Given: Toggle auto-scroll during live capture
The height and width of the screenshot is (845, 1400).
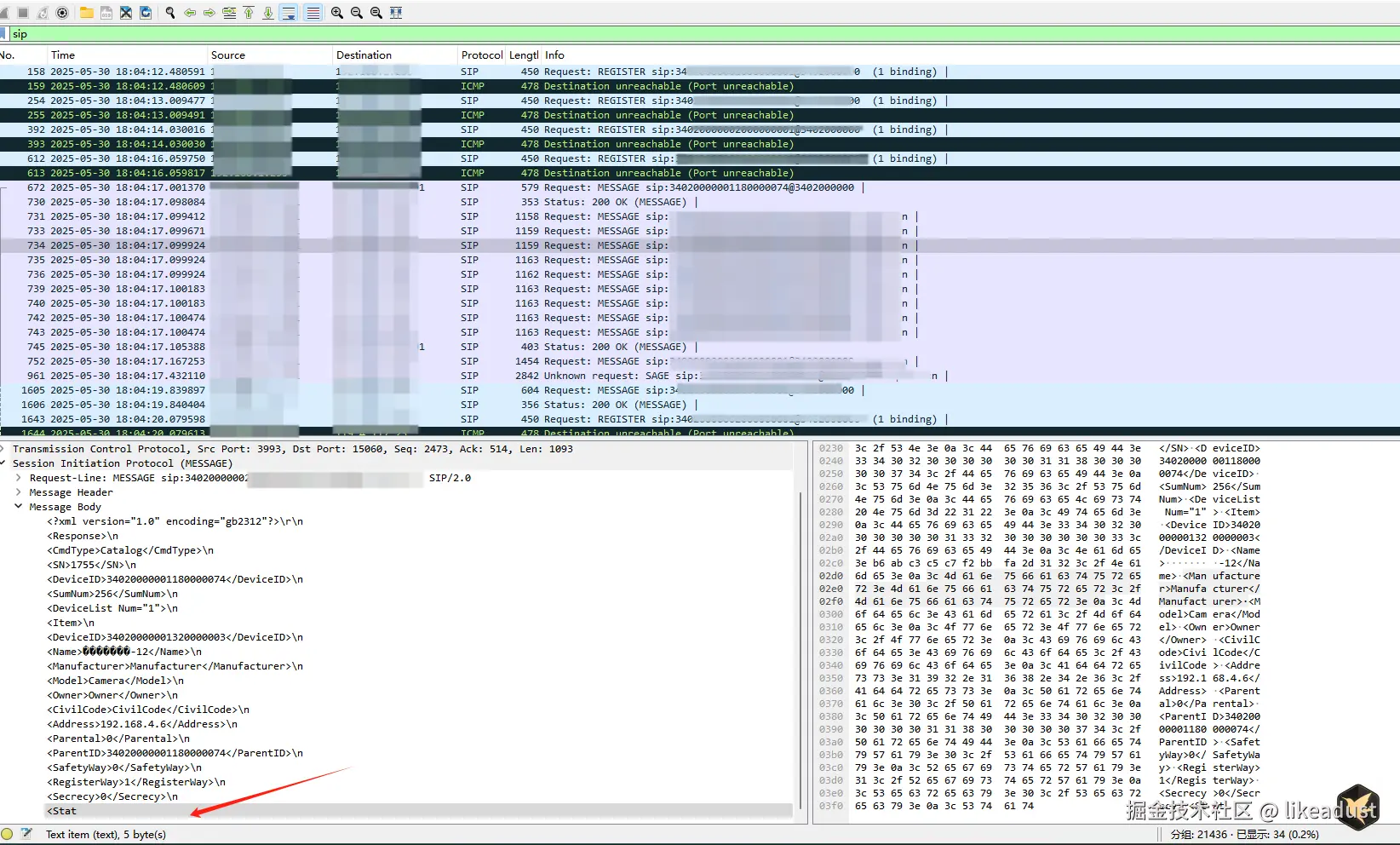Looking at the screenshot, I should click(x=289, y=13).
